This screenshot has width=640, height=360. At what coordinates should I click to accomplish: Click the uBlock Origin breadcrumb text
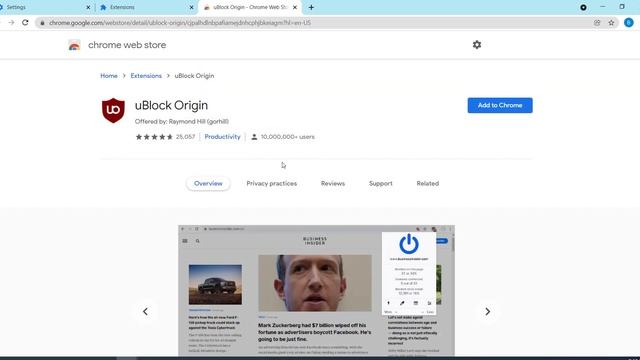(194, 76)
